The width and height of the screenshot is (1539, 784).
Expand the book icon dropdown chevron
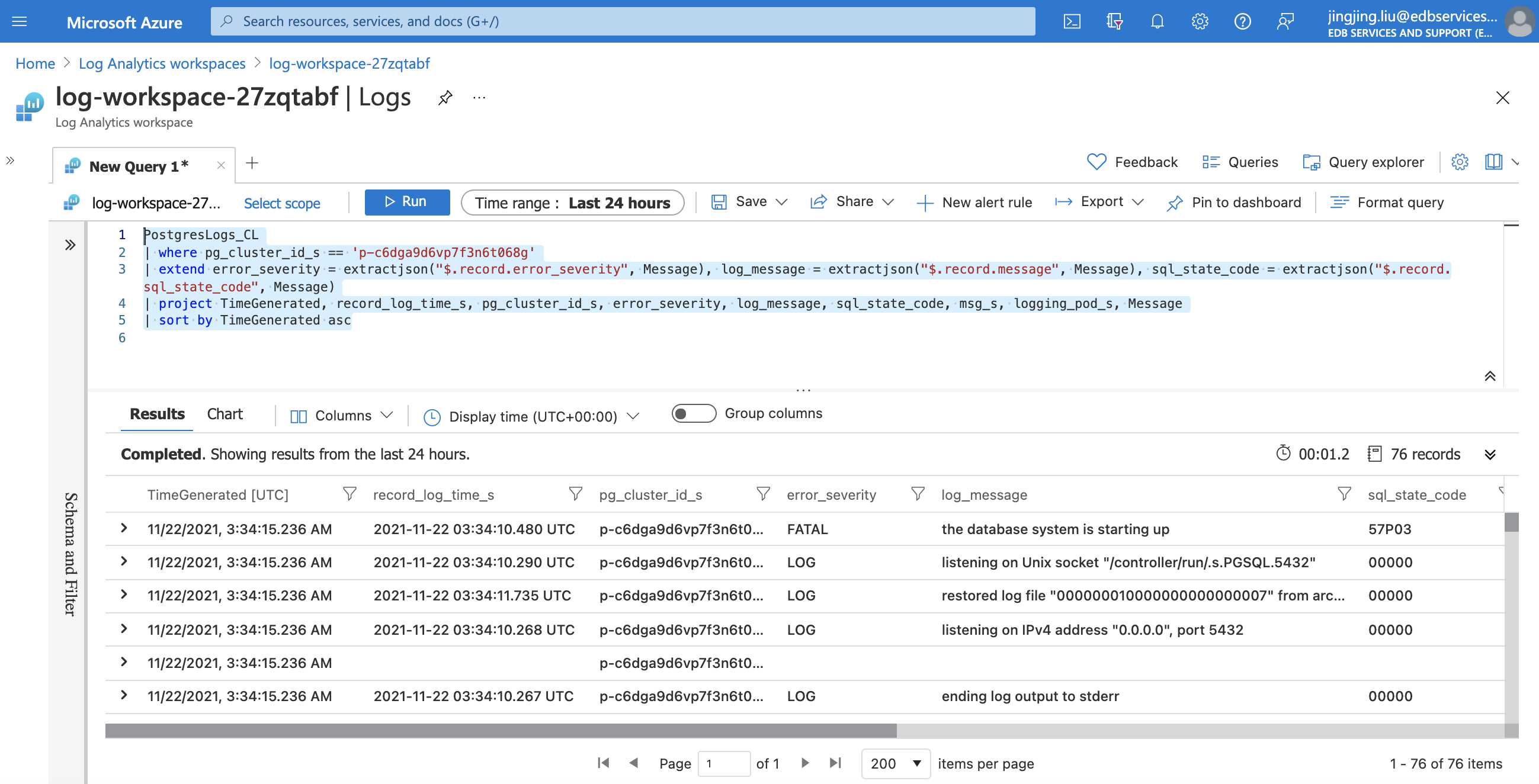click(x=1515, y=162)
